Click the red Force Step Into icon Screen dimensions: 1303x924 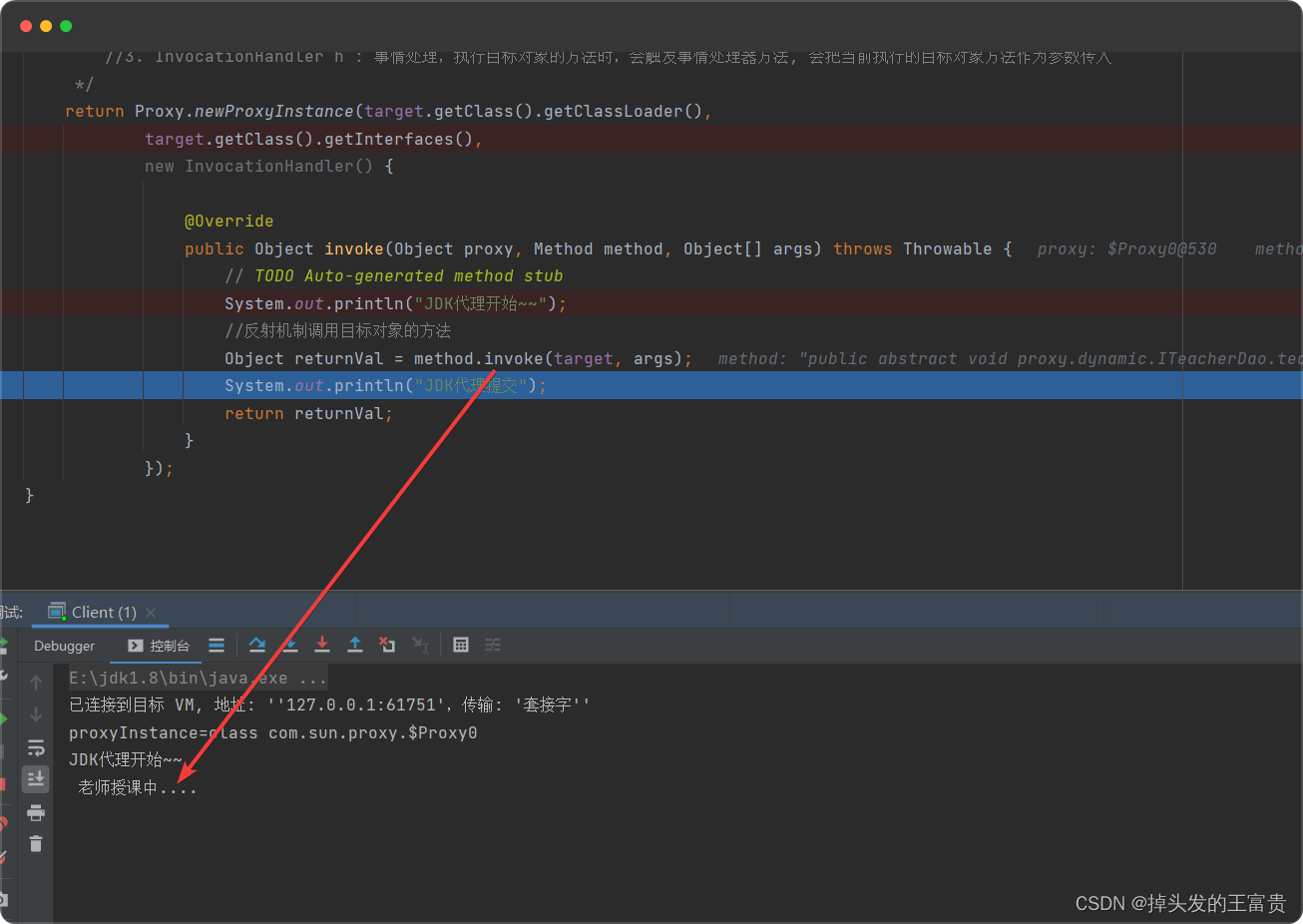coord(322,646)
